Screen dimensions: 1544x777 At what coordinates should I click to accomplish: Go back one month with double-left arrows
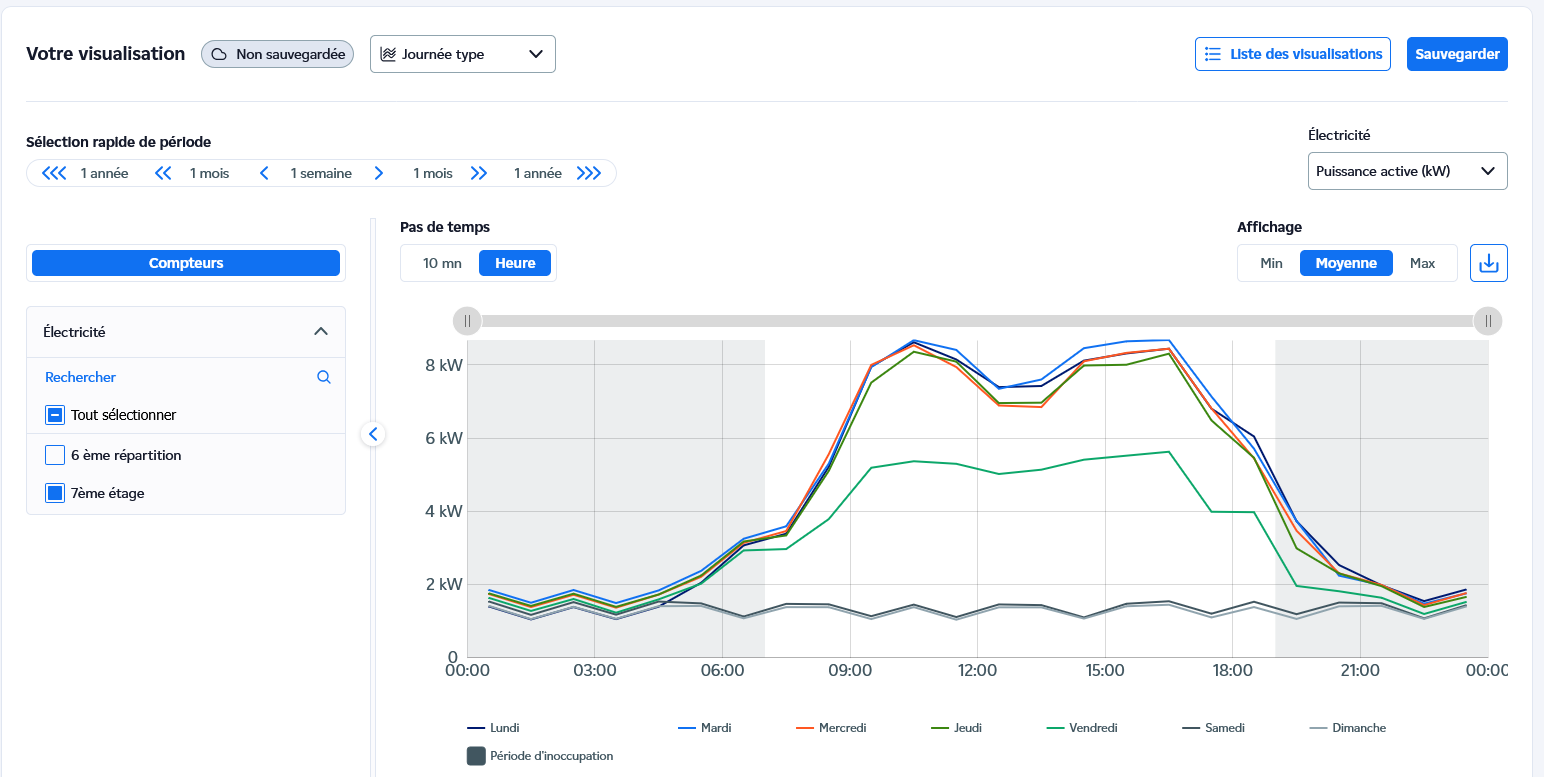point(163,173)
